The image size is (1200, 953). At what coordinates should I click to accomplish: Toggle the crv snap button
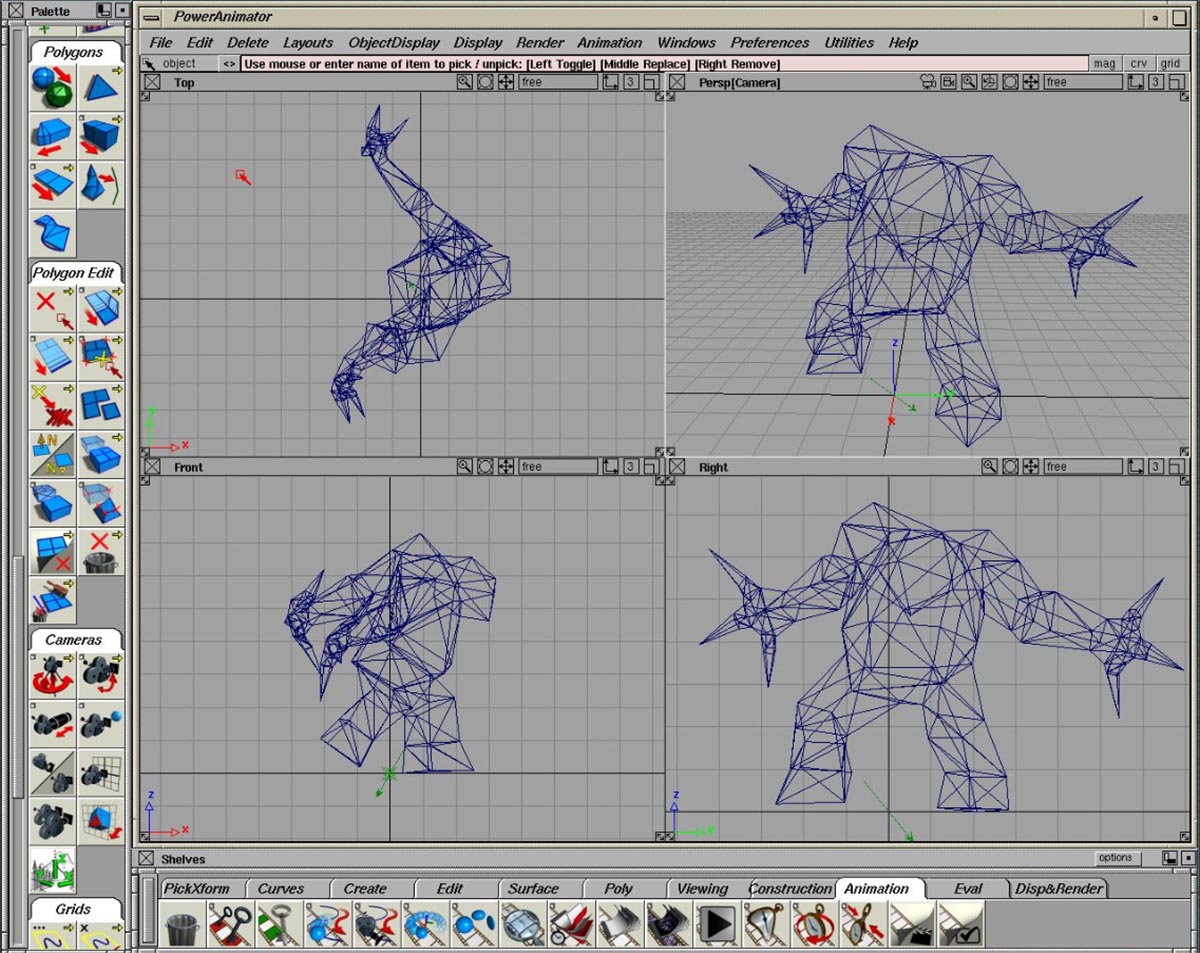coord(1138,63)
